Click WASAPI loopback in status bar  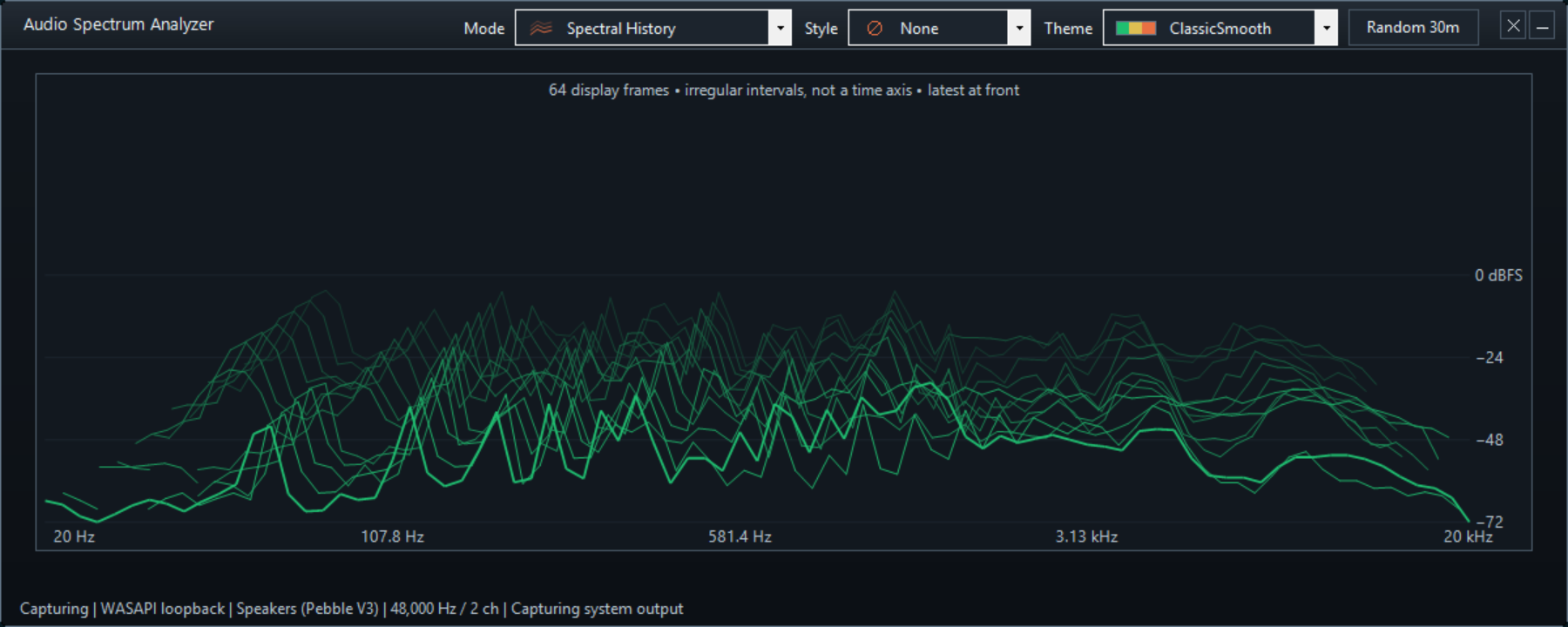[x=163, y=609]
